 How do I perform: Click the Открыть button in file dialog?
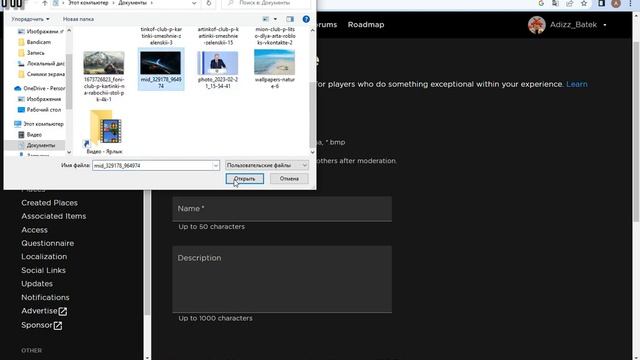pyautogui.click(x=244, y=179)
